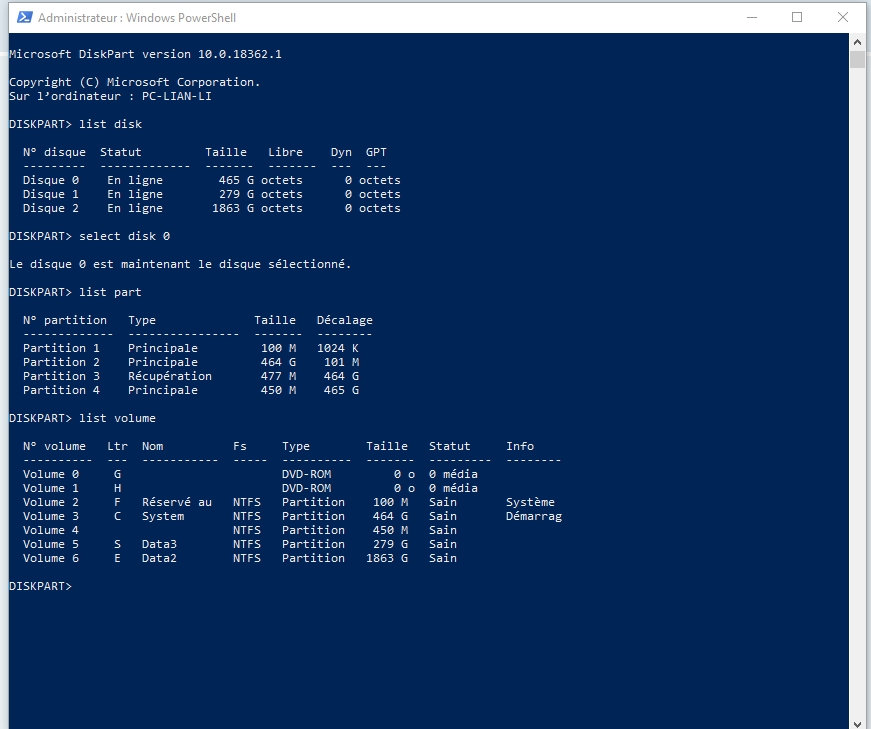Click the 'select disk 0' command text
The height and width of the screenshot is (729, 871).
click(x=124, y=236)
